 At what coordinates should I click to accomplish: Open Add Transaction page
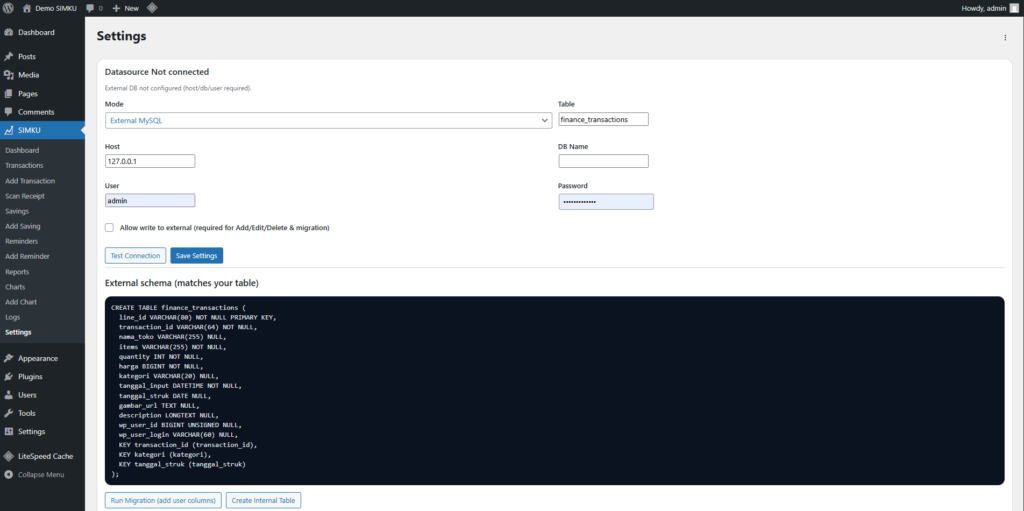tap(30, 180)
